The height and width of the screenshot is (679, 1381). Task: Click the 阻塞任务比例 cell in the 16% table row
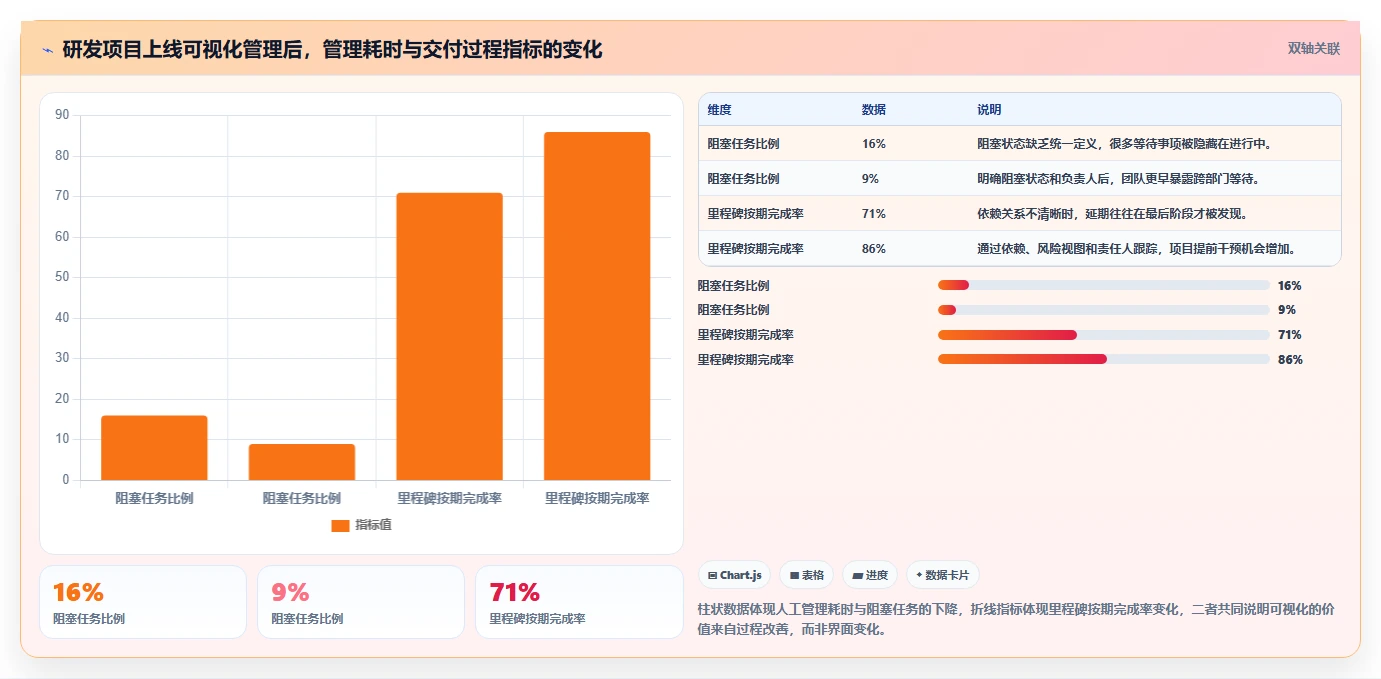pyautogui.click(x=743, y=144)
